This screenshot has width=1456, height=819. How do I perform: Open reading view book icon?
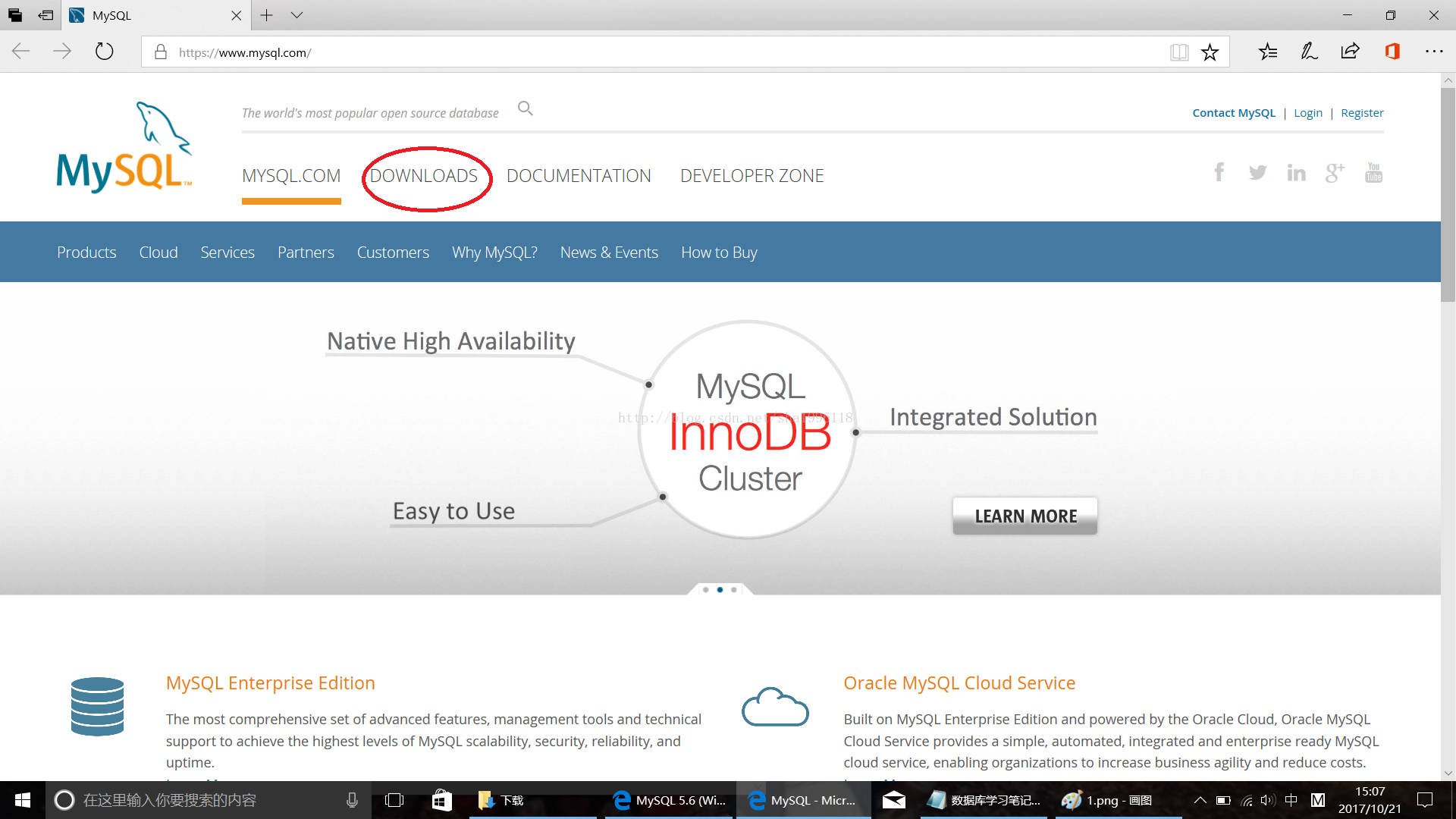coord(1179,52)
